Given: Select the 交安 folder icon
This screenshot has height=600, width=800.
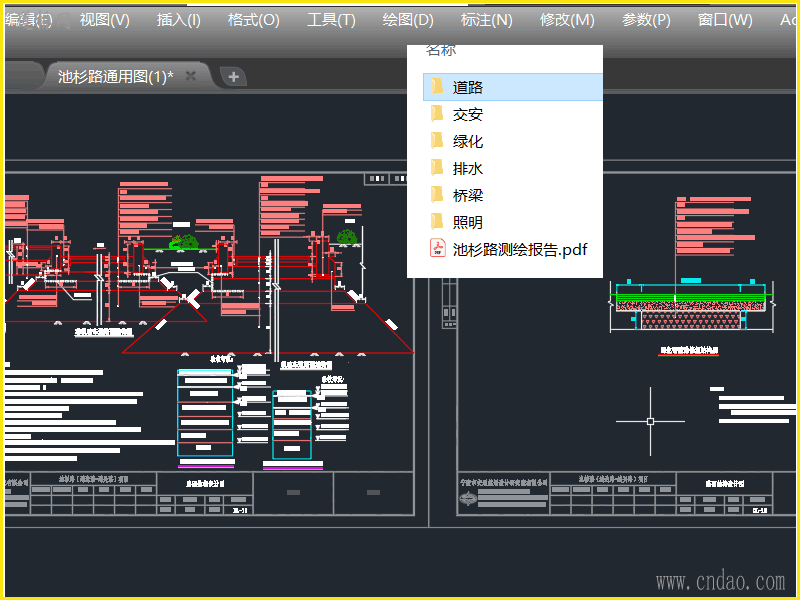Looking at the screenshot, I should tap(437, 113).
